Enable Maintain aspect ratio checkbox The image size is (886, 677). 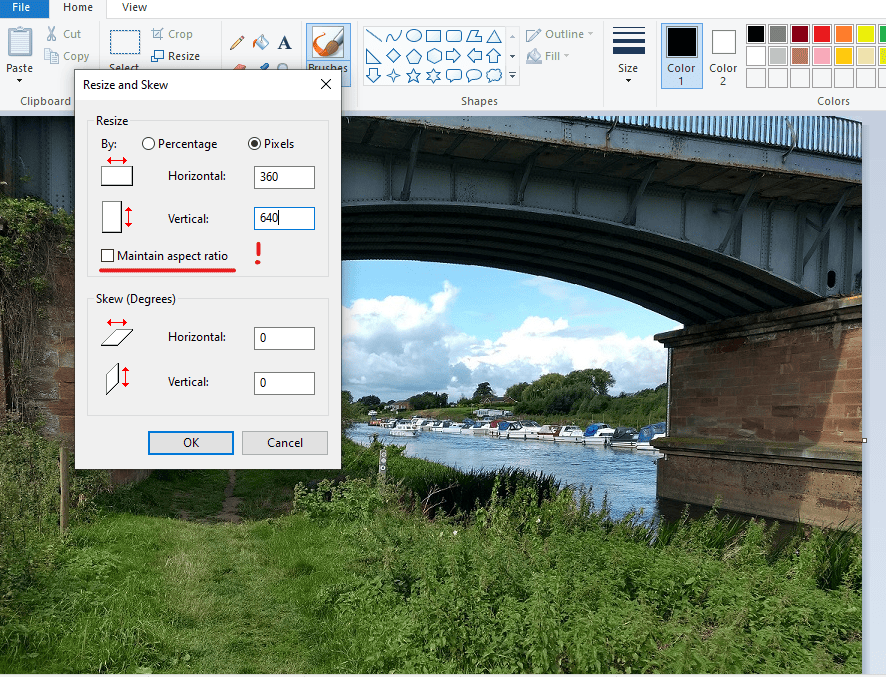[x=107, y=255]
